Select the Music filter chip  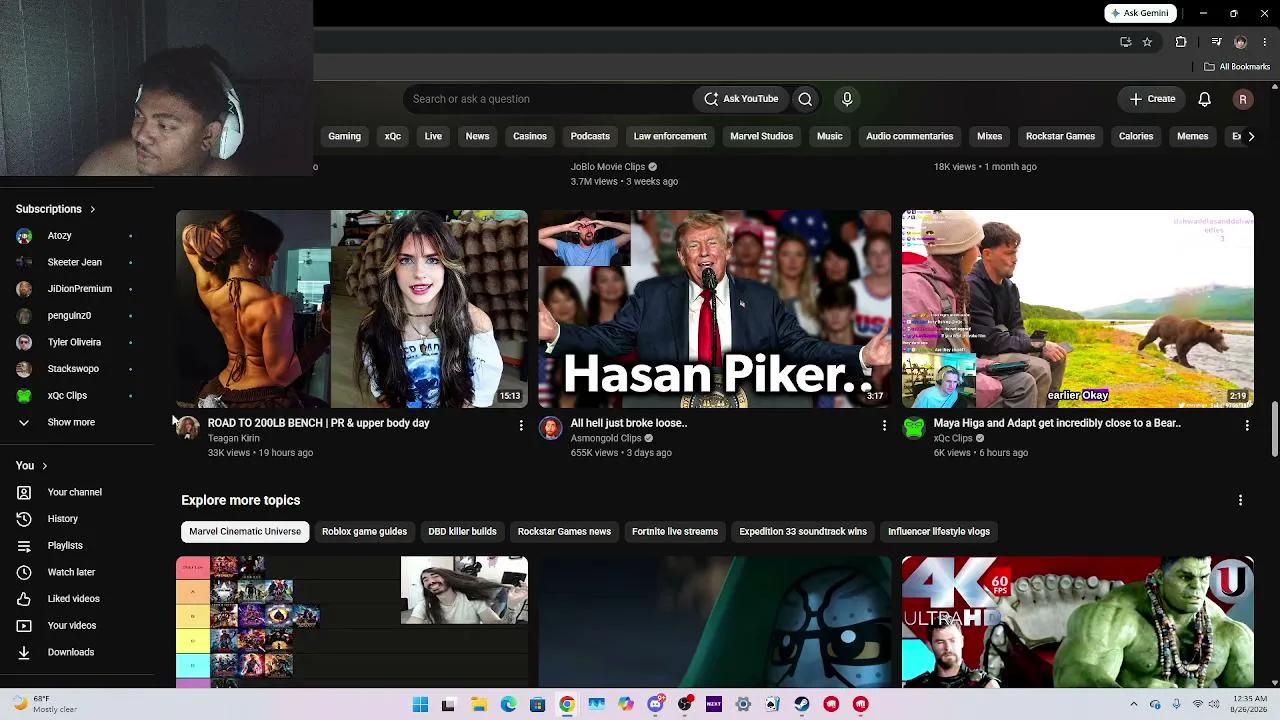point(830,136)
